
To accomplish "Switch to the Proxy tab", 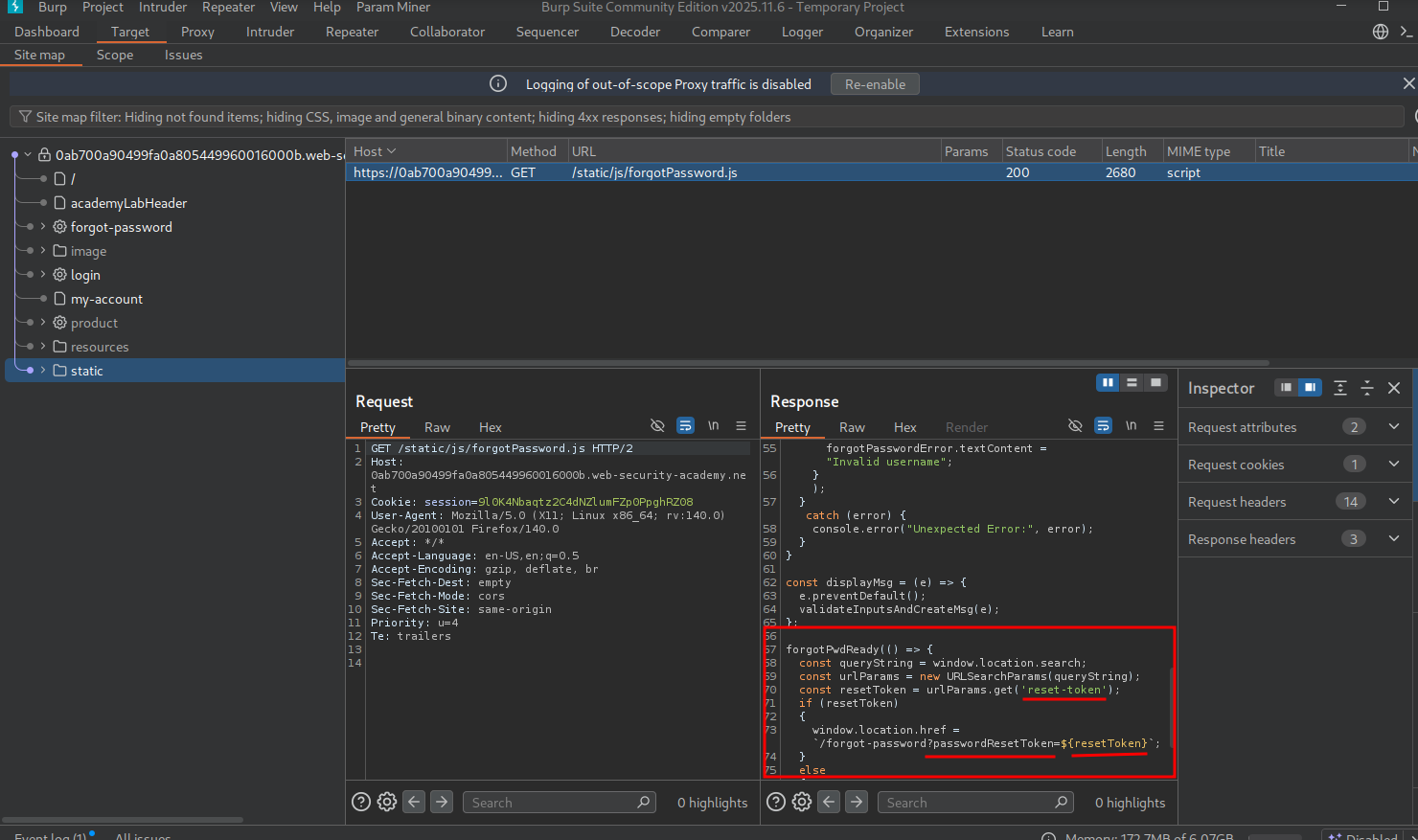I will [x=197, y=32].
